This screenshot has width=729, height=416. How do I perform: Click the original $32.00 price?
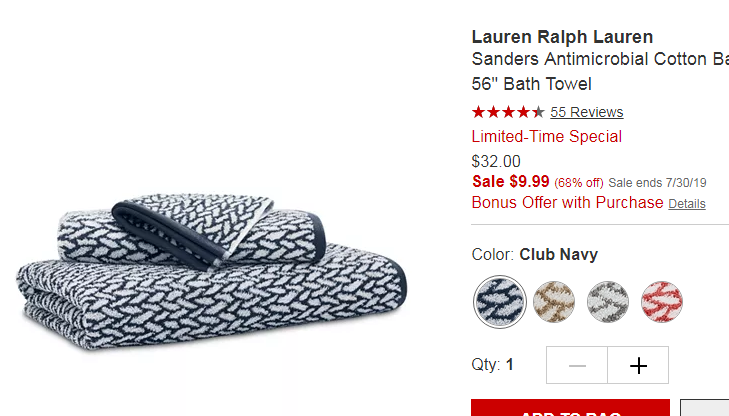[496, 161]
